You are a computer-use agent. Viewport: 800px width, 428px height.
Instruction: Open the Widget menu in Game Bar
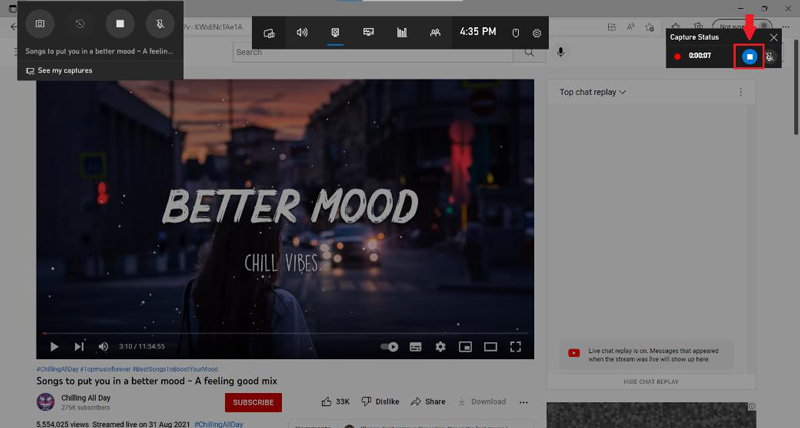[269, 33]
